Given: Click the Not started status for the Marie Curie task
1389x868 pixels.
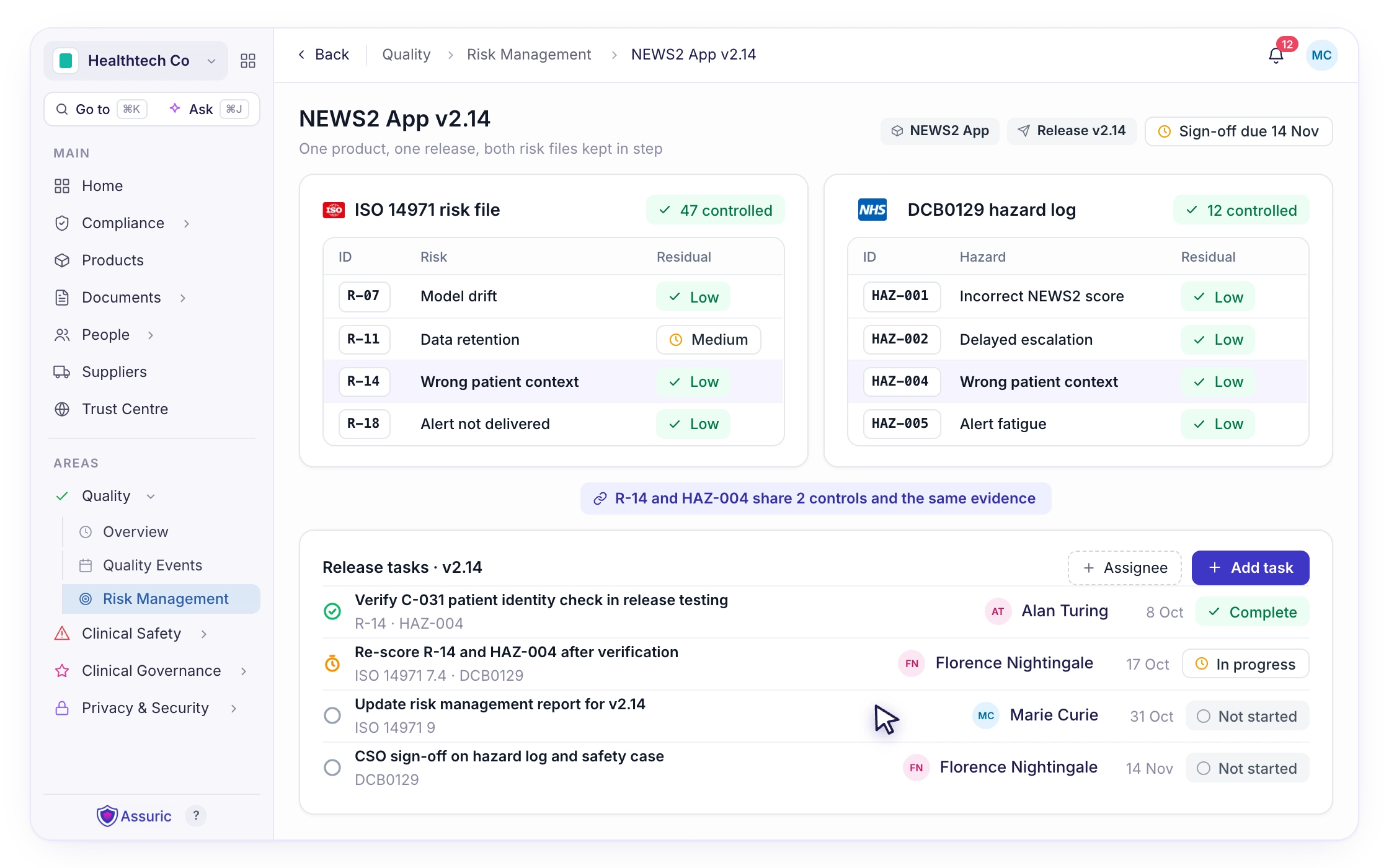Looking at the screenshot, I should tap(1247, 716).
